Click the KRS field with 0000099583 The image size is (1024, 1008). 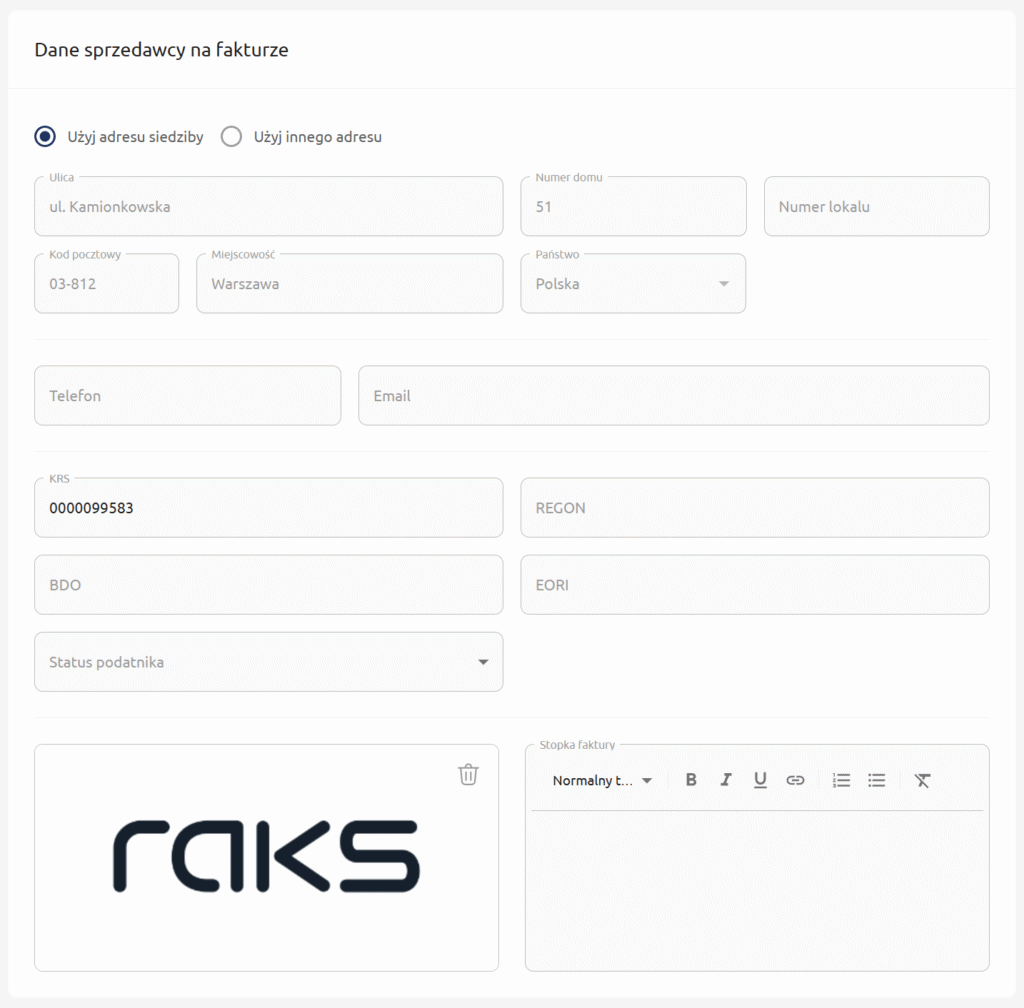(x=268, y=508)
